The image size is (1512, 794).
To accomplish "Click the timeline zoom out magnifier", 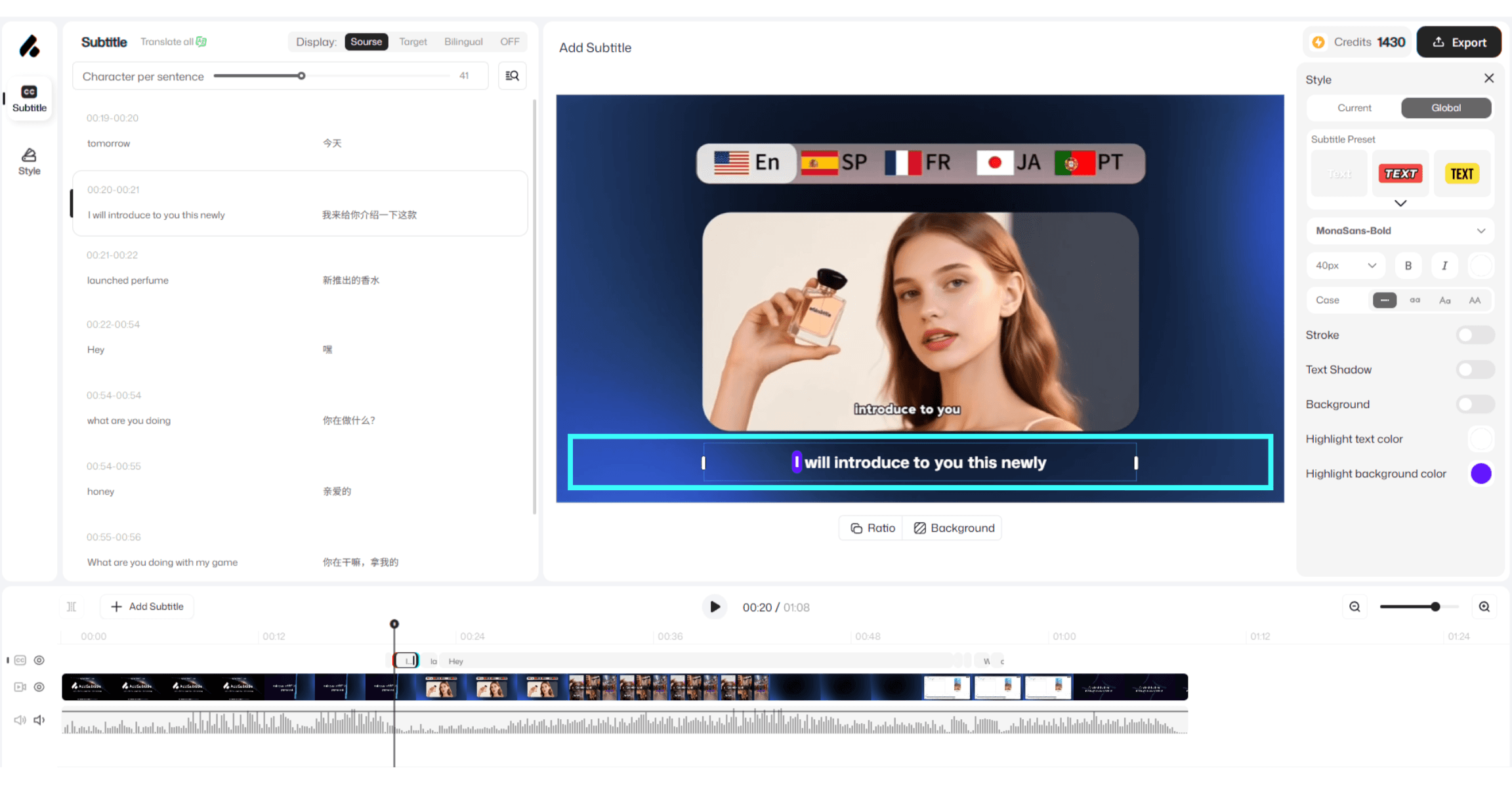I will 1354,607.
